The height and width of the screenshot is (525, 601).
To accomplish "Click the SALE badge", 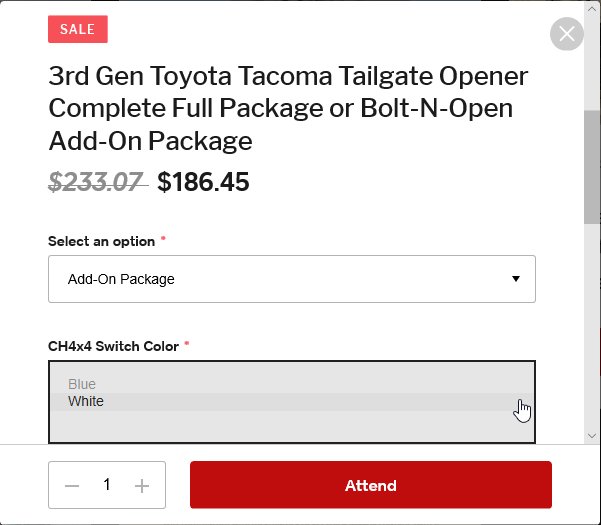I will point(78,29).
